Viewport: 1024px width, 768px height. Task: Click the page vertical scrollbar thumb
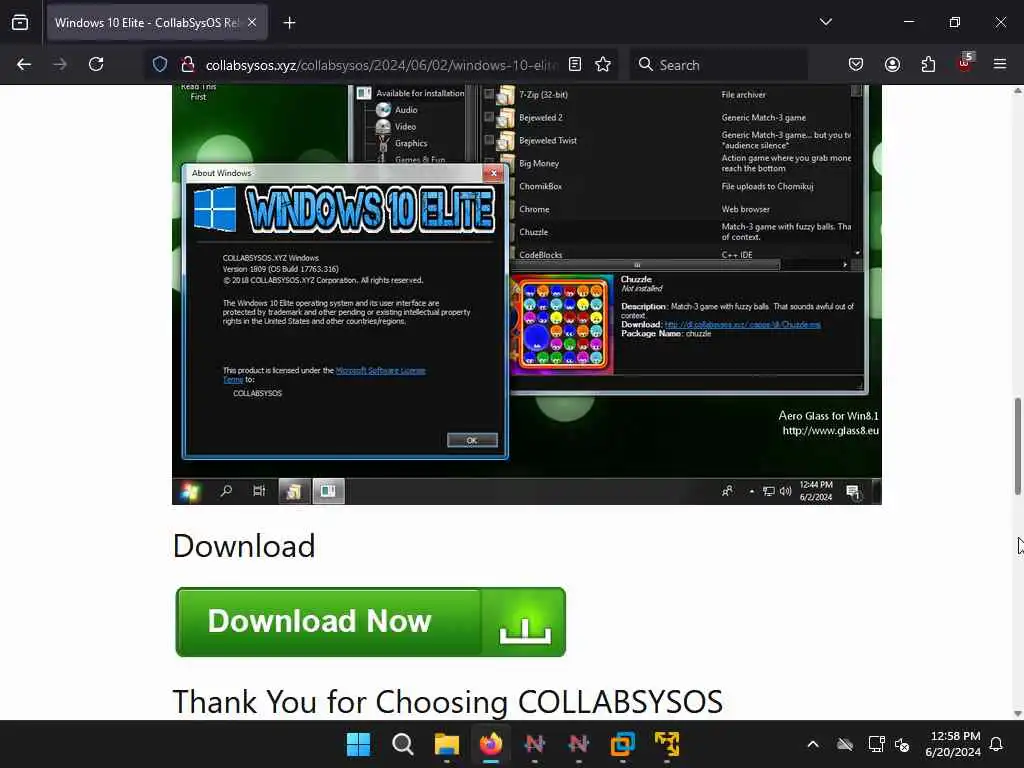pos(1017,445)
